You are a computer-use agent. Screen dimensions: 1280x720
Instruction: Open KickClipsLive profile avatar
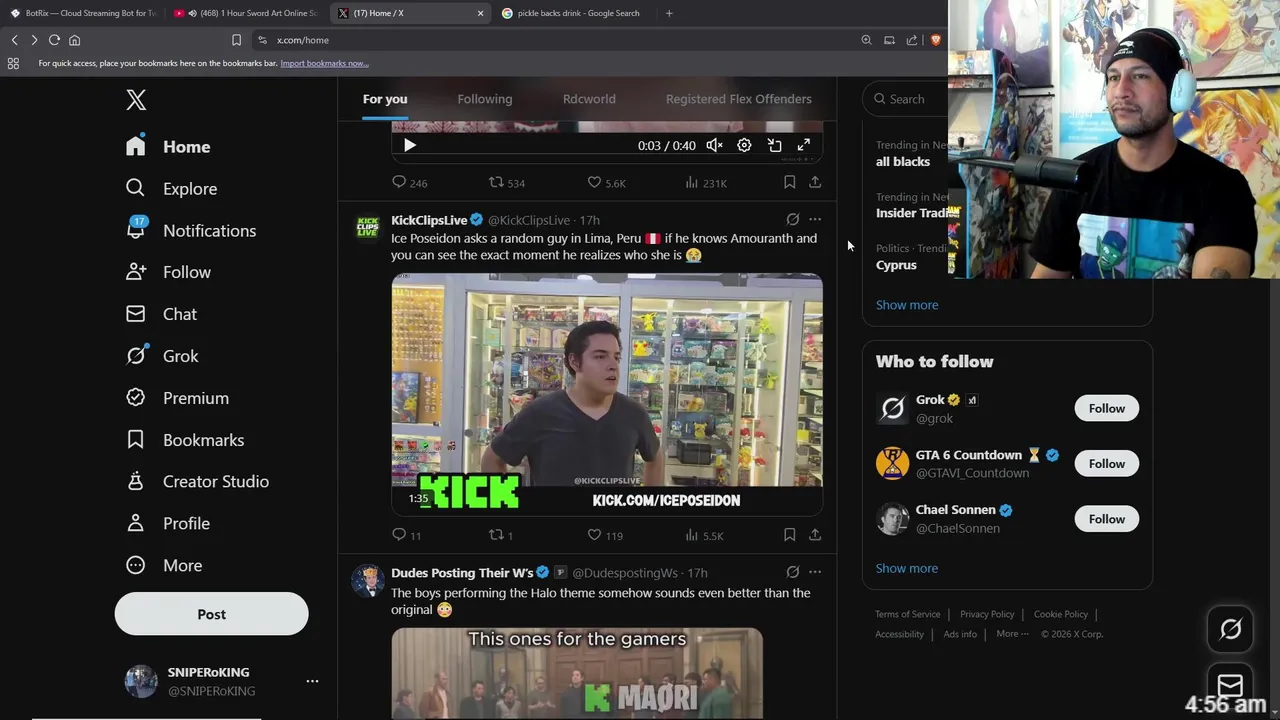point(368,228)
